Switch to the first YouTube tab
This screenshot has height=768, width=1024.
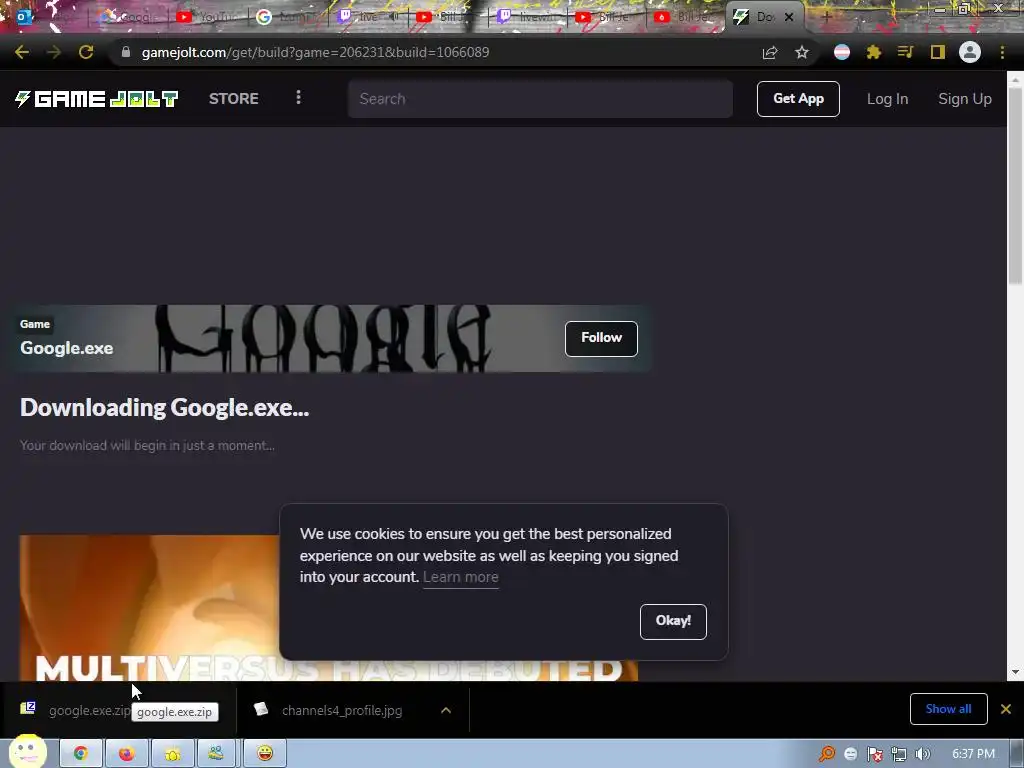pyautogui.click(x=205, y=17)
